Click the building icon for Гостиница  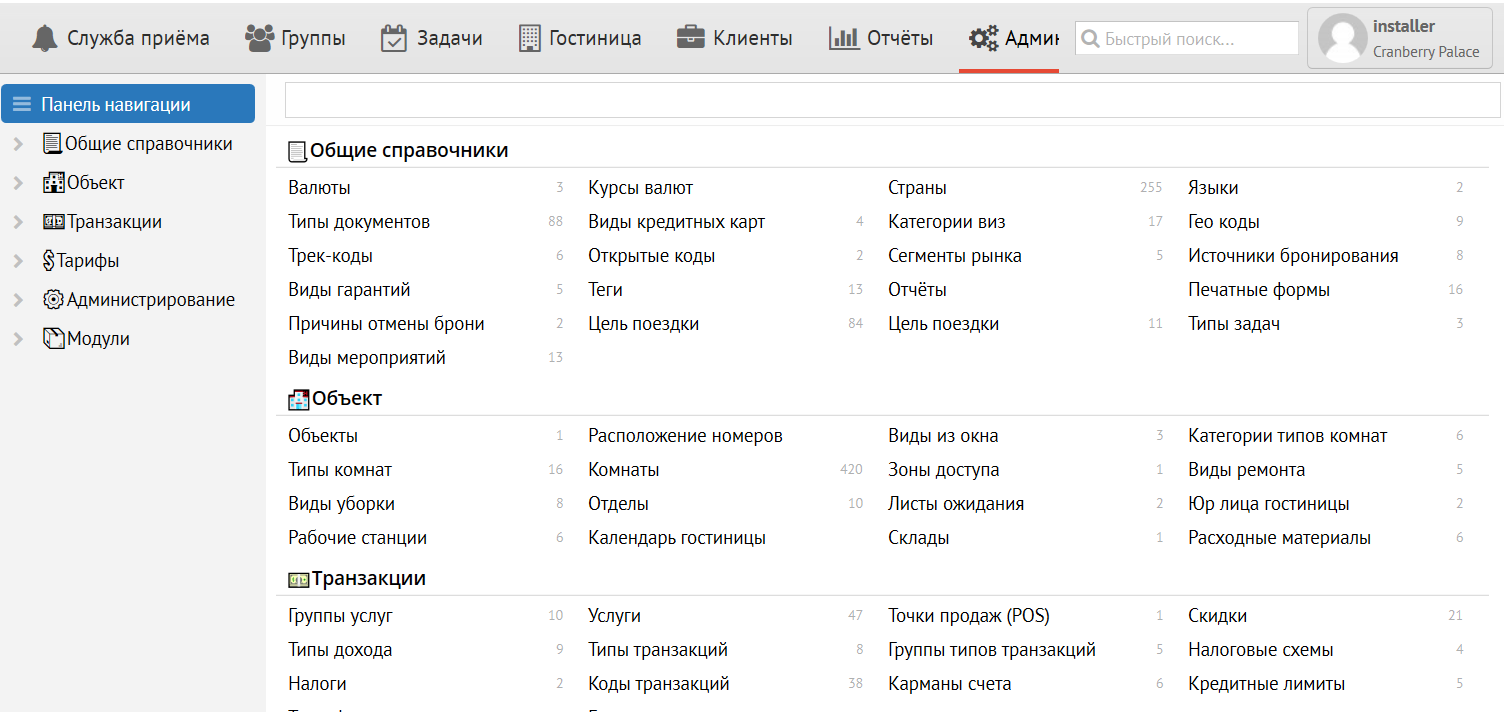click(x=529, y=38)
